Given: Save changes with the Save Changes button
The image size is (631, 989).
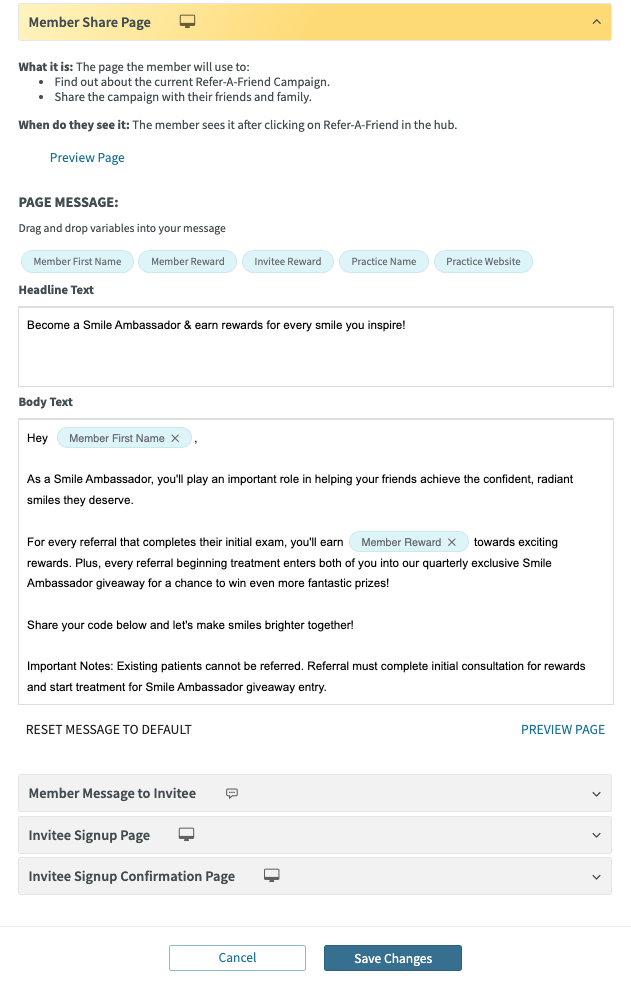Looking at the screenshot, I should point(392,957).
